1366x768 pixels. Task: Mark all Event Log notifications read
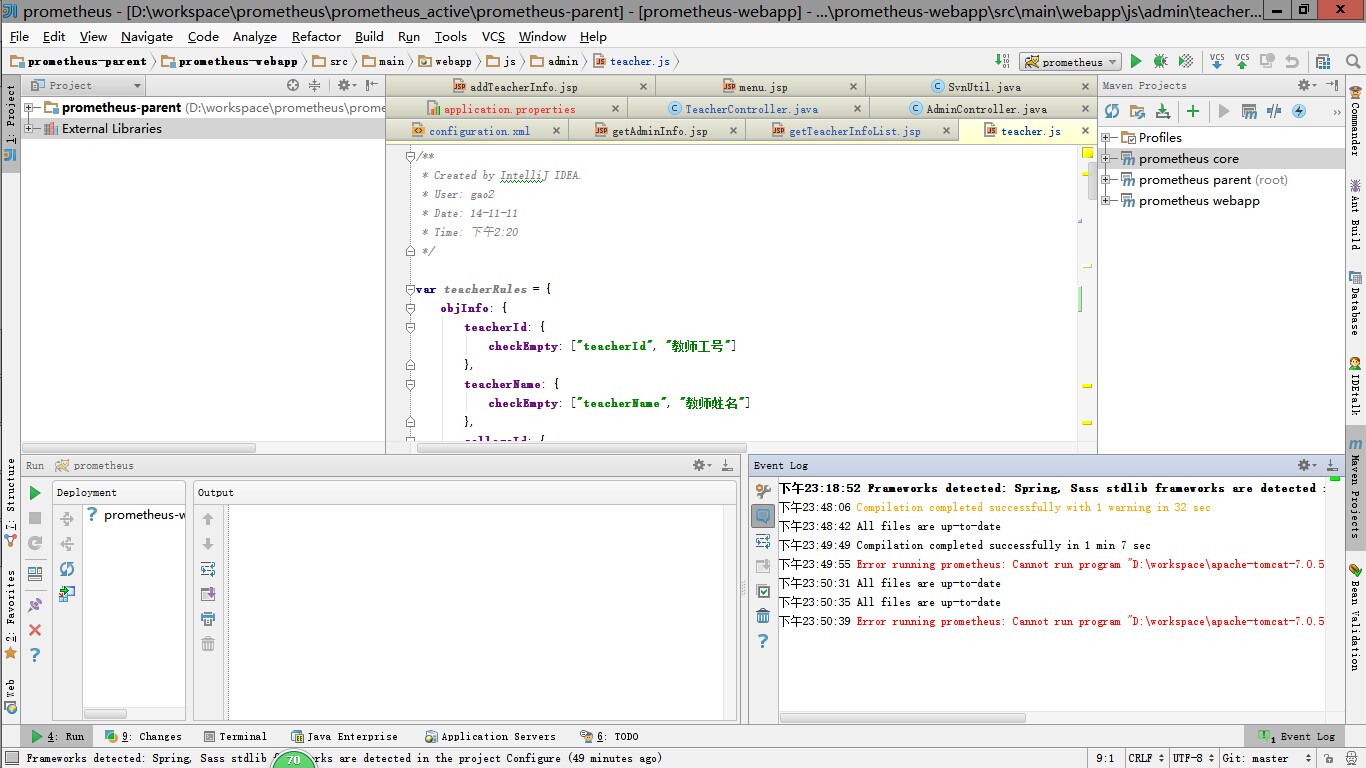click(x=763, y=591)
